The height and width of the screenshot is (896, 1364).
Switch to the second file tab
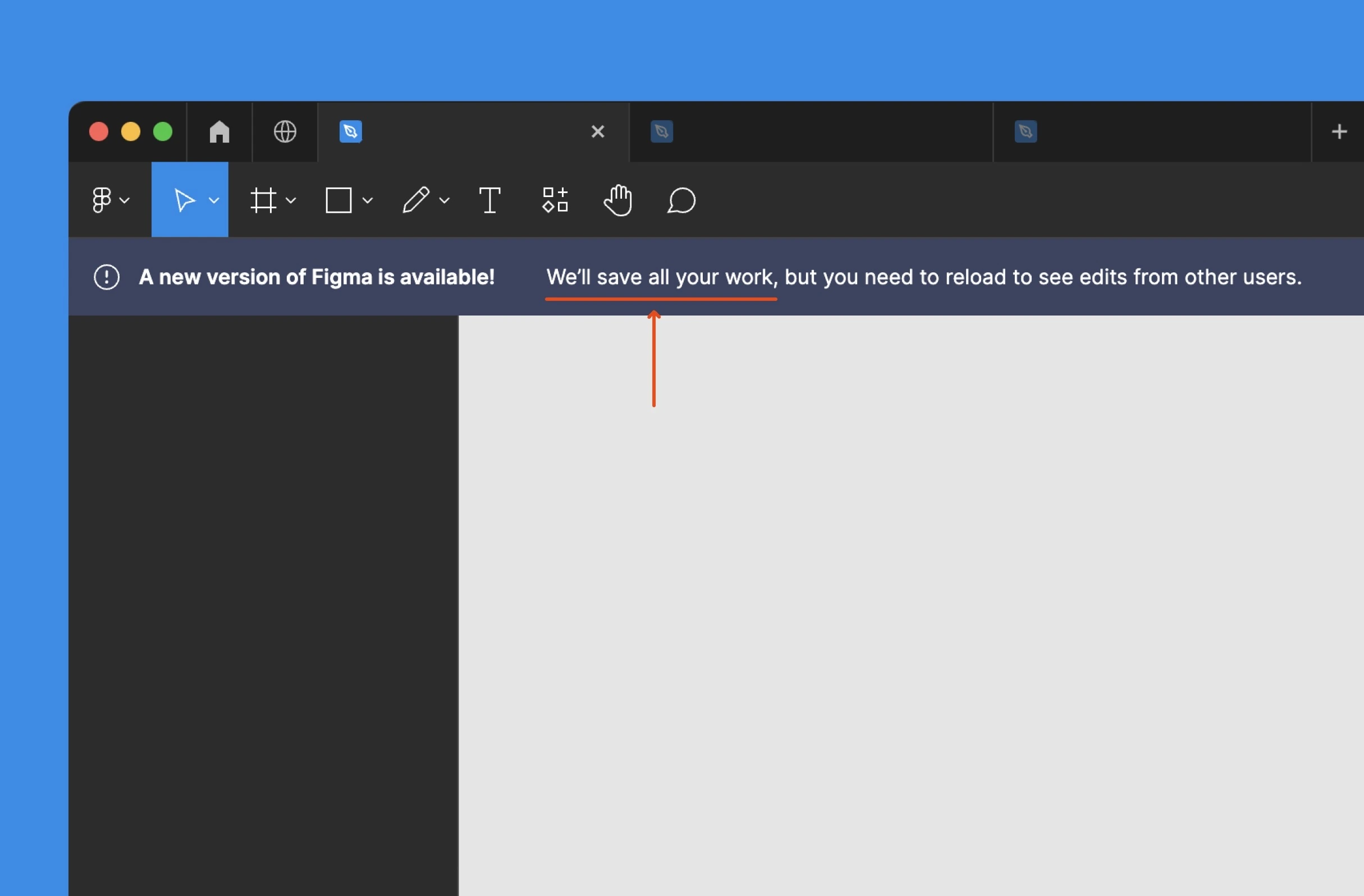pos(811,132)
